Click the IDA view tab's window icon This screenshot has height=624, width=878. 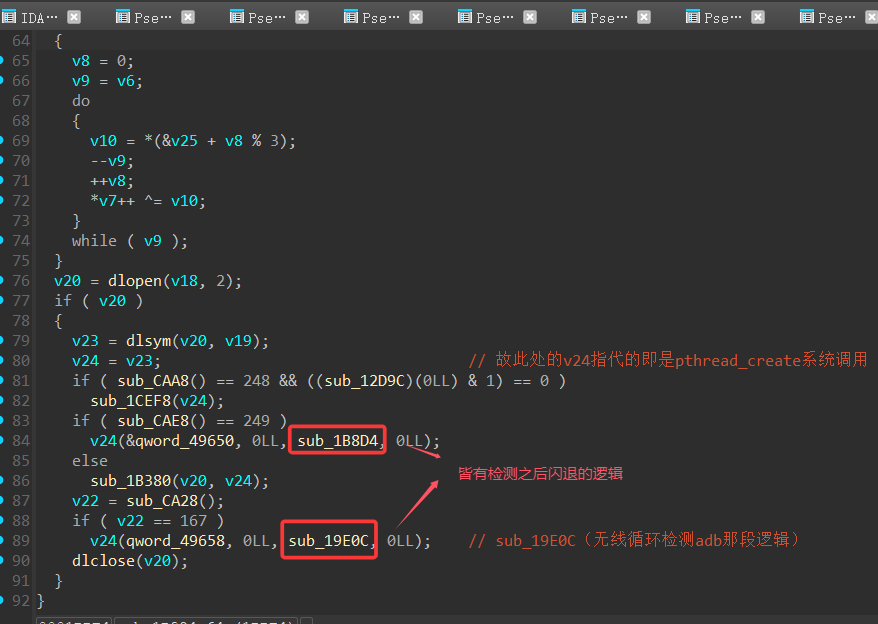[x=9, y=17]
